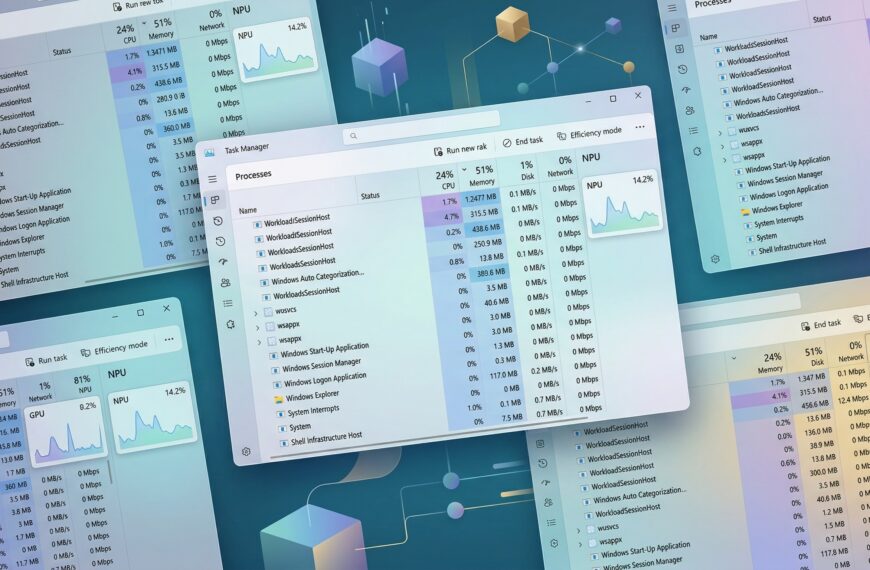Open Startup apps gauge icon in top-right window
870x570 pixels.
pyautogui.click(x=686, y=90)
